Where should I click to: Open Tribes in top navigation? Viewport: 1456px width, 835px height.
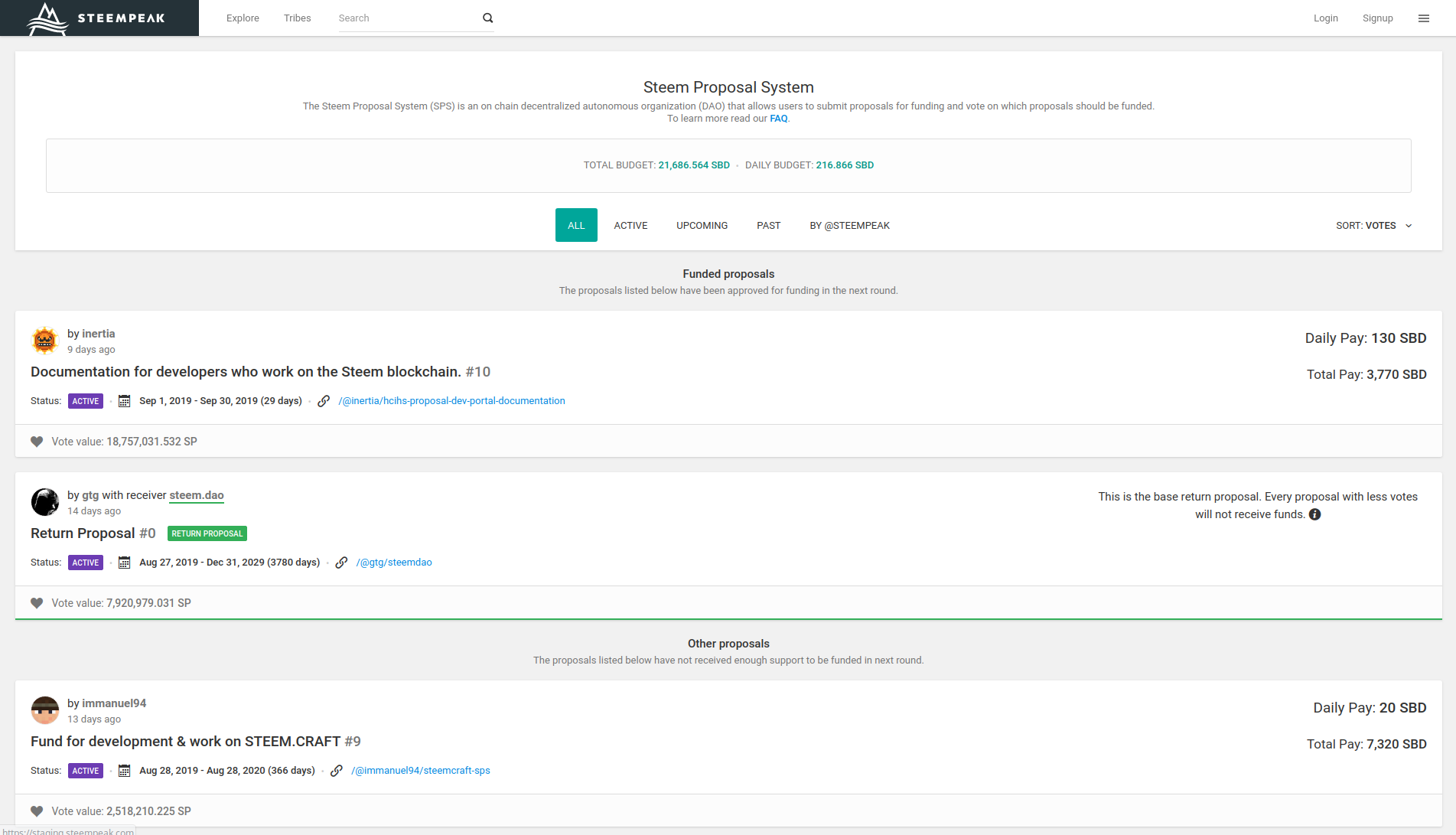[297, 18]
